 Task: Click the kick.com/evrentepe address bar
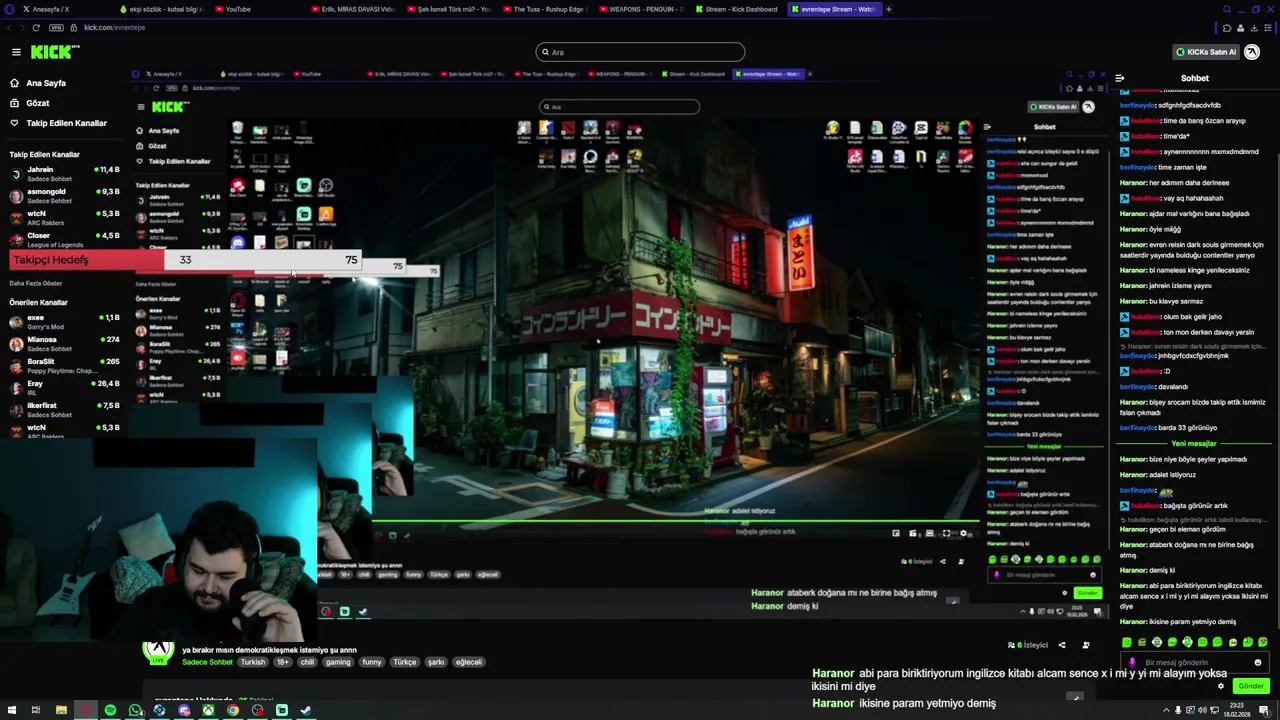pos(115,27)
